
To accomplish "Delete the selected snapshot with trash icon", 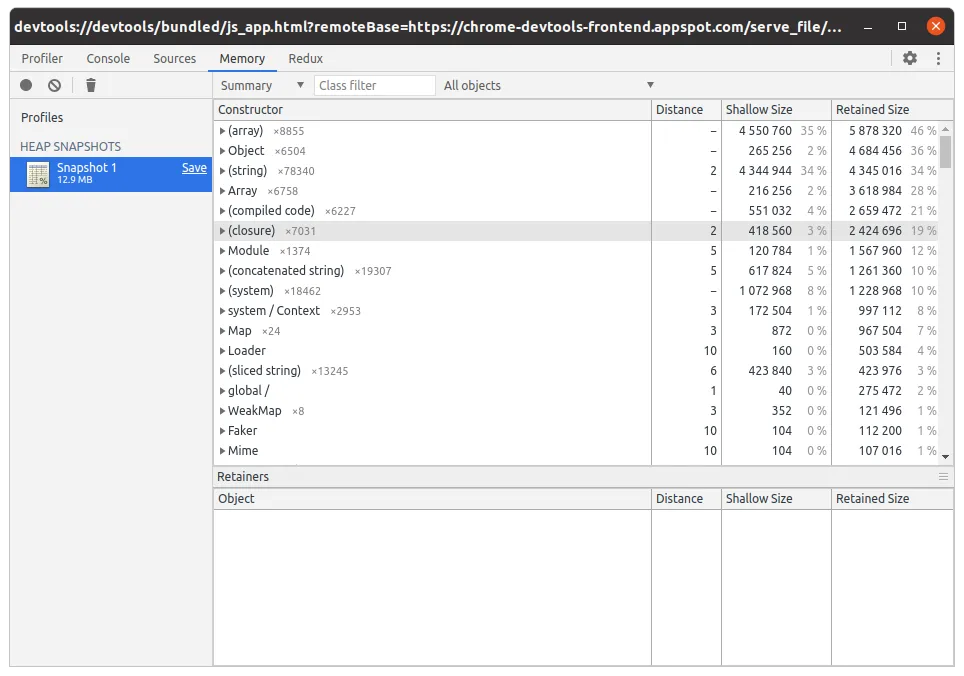I will (x=91, y=85).
